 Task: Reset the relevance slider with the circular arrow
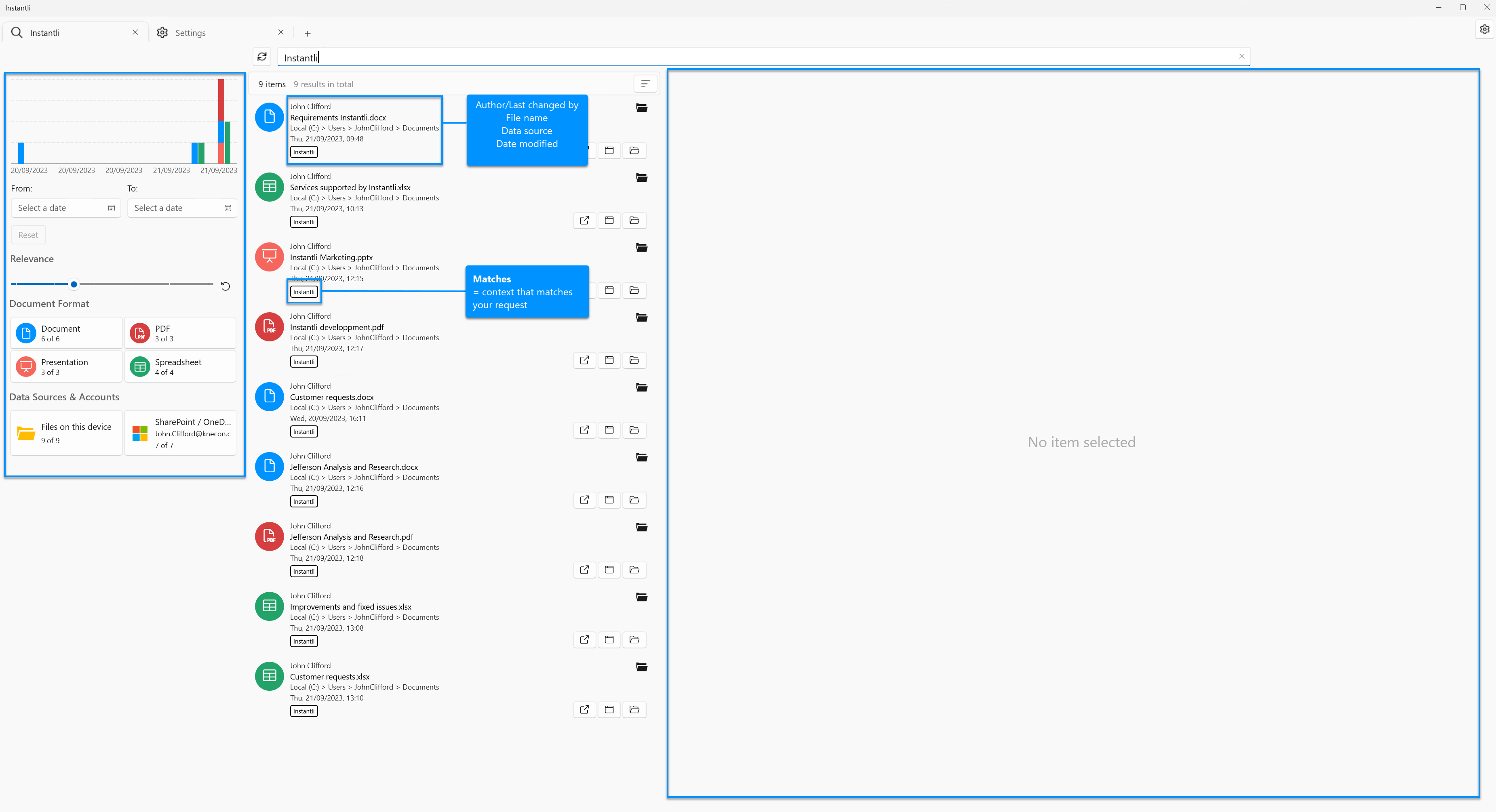tap(225, 286)
